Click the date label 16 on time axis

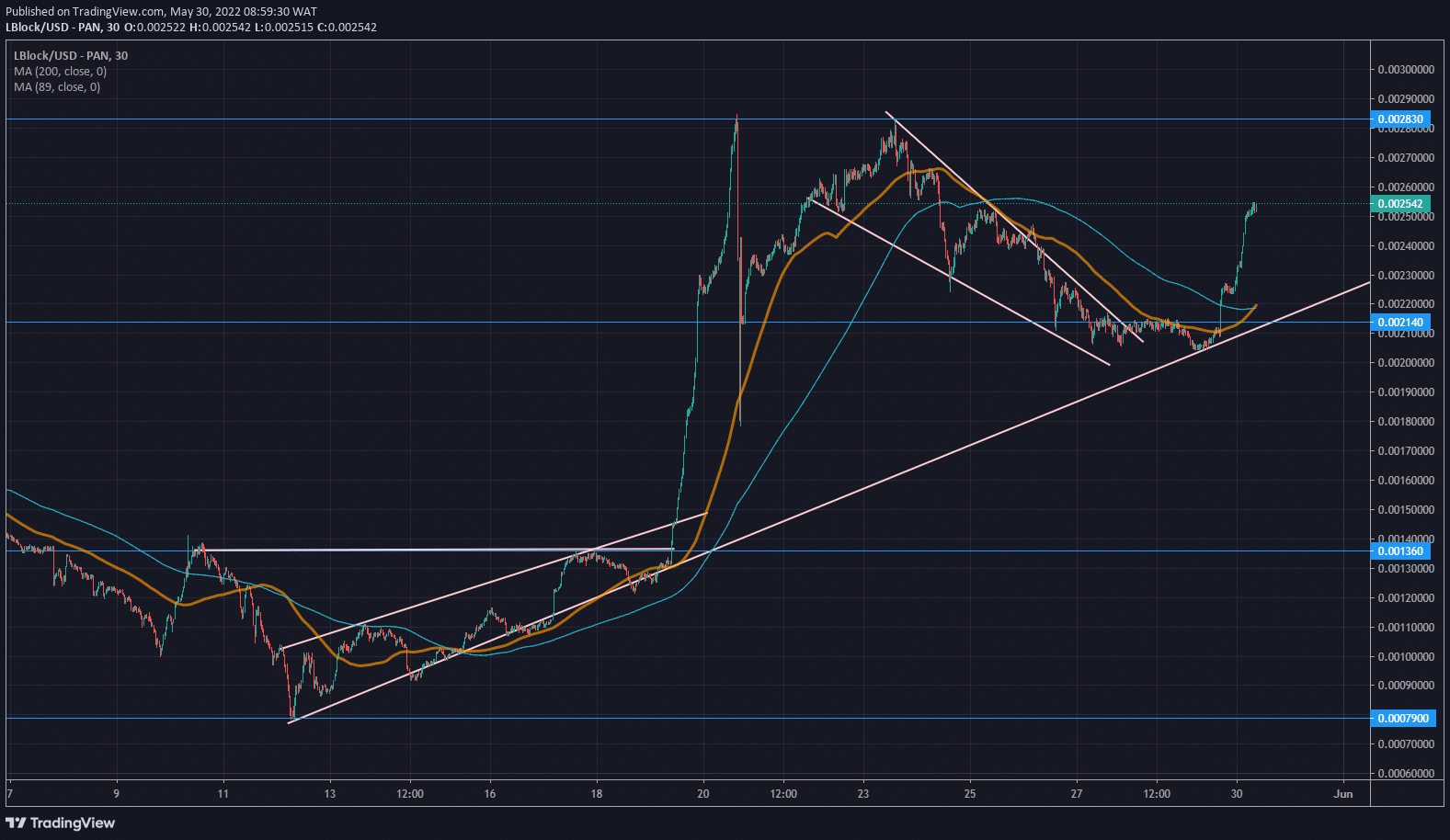click(x=490, y=794)
